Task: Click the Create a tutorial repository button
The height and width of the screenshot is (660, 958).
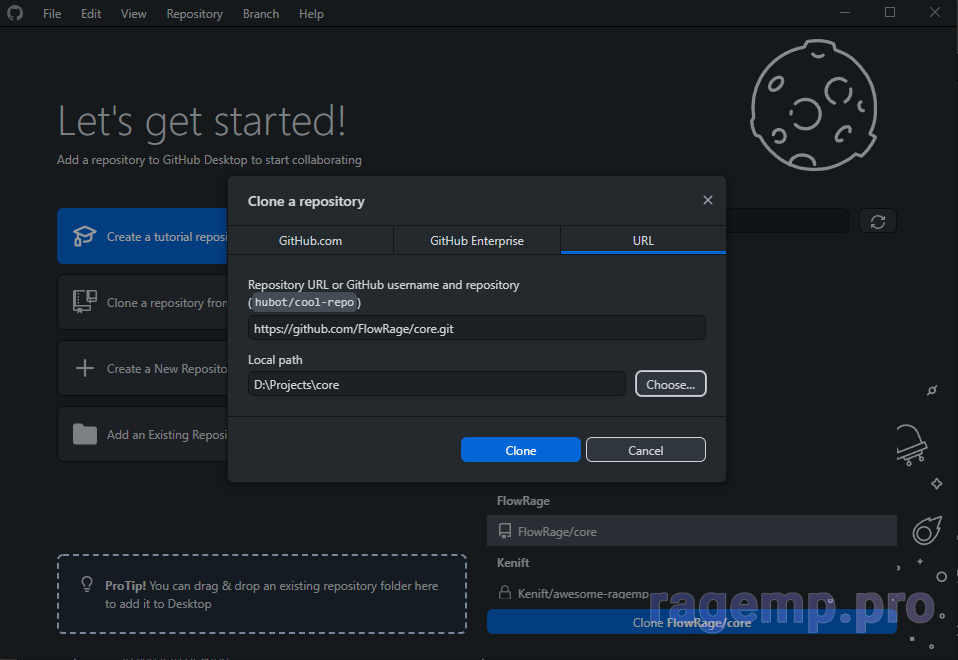Action: pyautogui.click(x=142, y=236)
